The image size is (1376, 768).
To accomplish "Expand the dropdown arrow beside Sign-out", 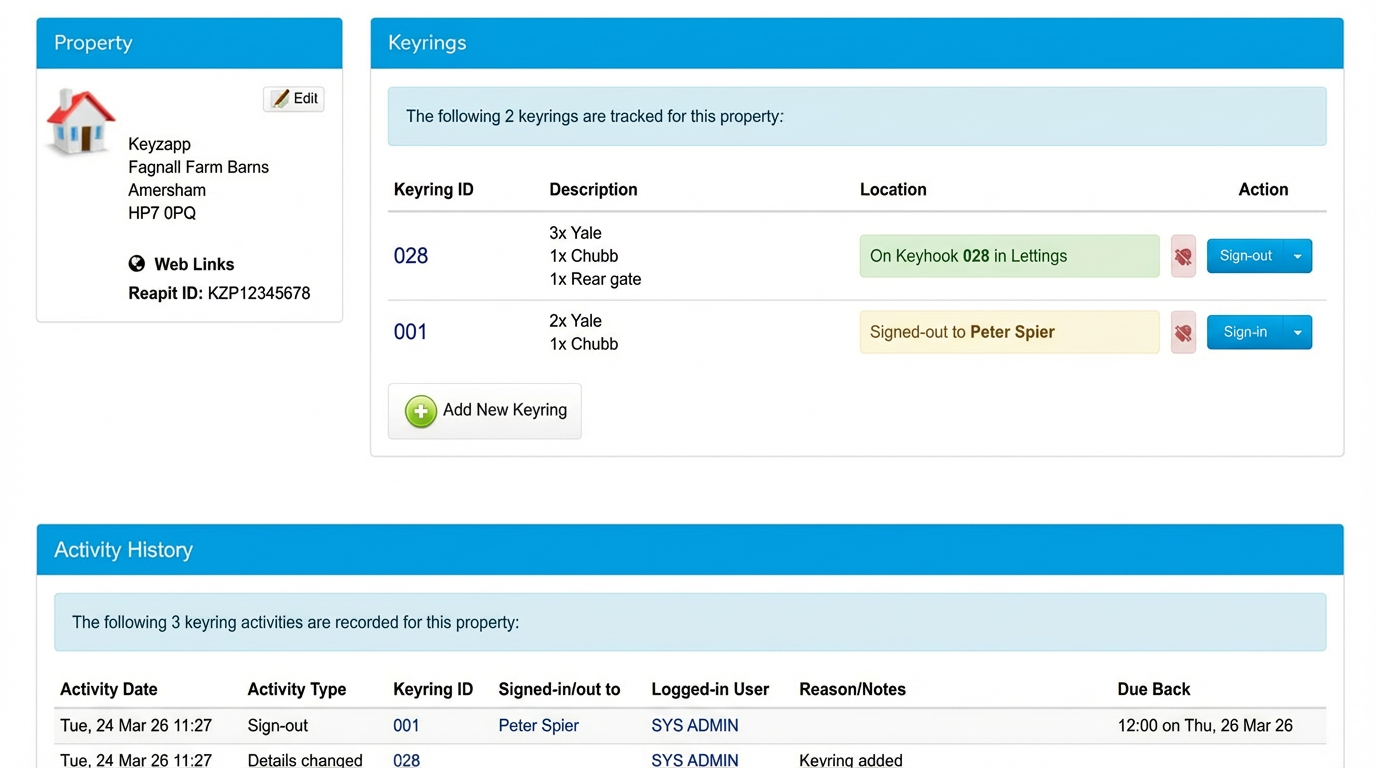I will [1297, 257].
